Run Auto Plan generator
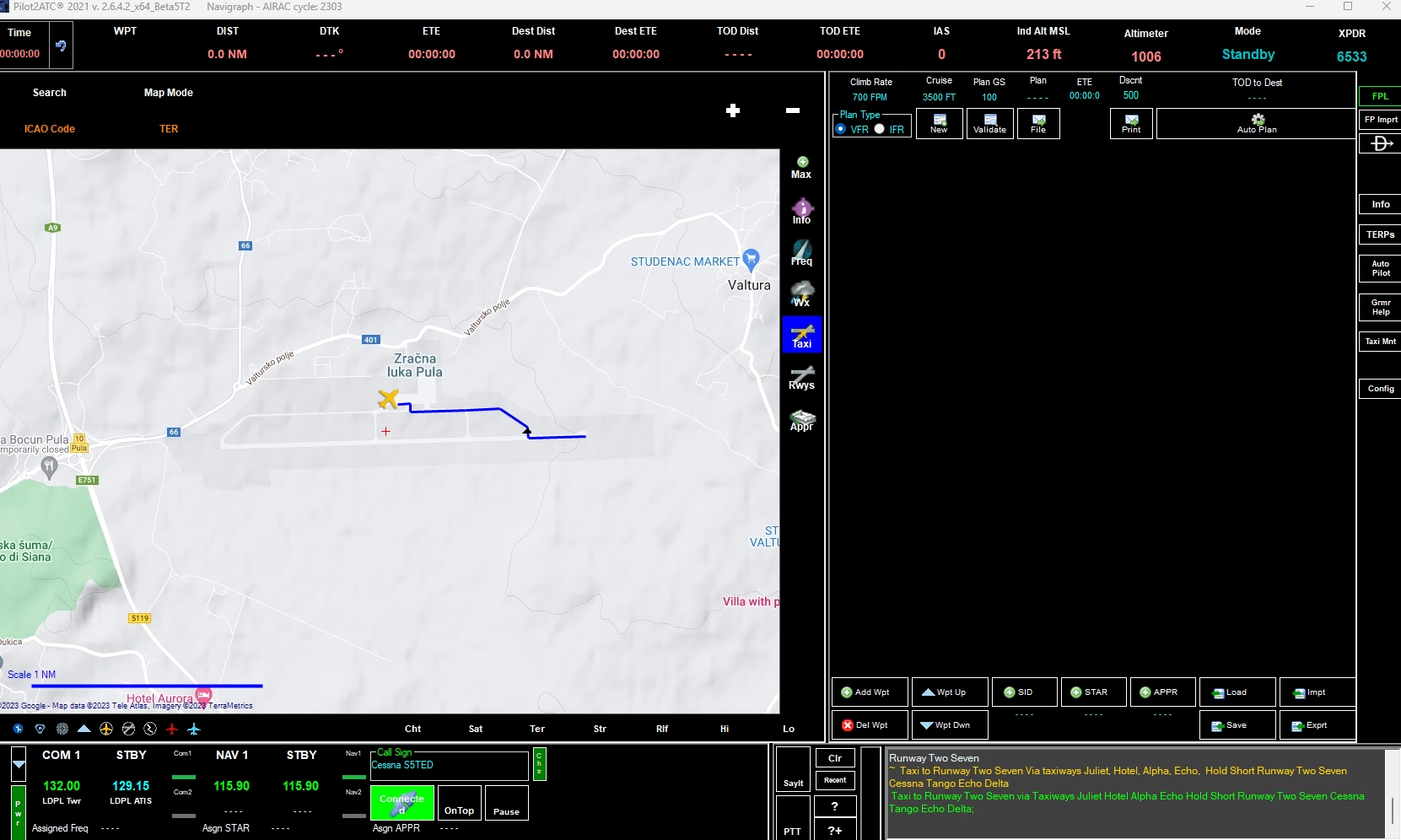The width and height of the screenshot is (1401, 840). pos(1257,124)
